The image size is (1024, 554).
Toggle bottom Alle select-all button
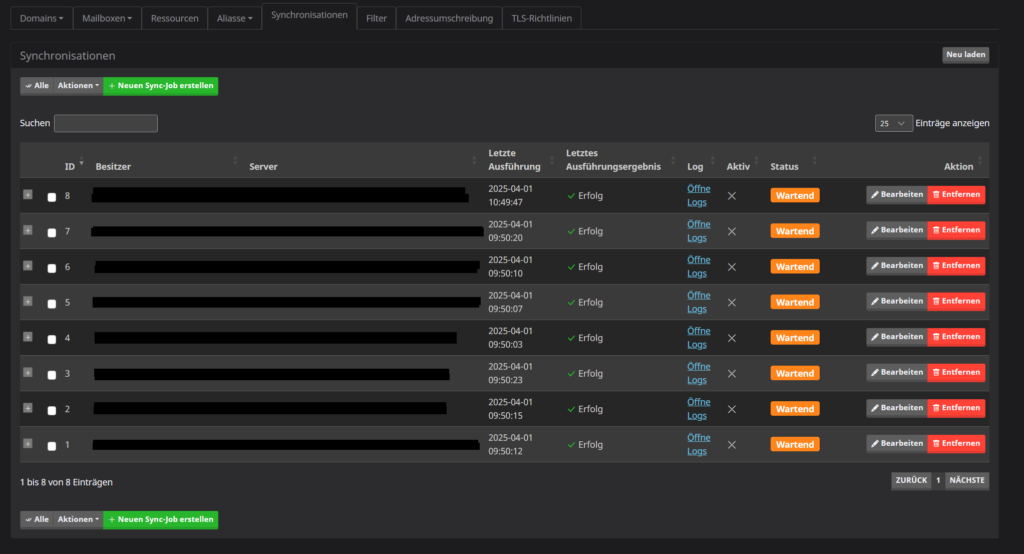37,519
